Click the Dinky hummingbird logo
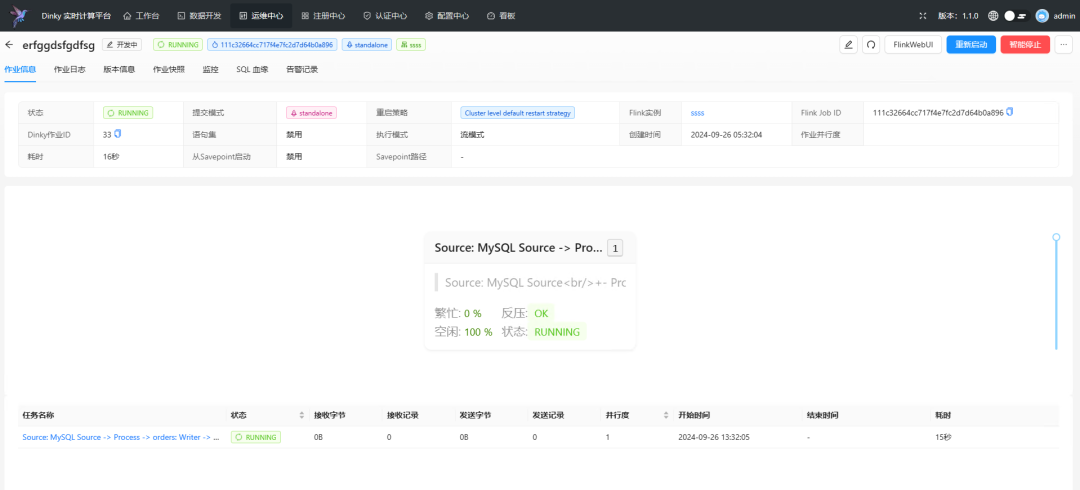This screenshot has height=490, width=1080. pyautogui.click(x=17, y=15)
